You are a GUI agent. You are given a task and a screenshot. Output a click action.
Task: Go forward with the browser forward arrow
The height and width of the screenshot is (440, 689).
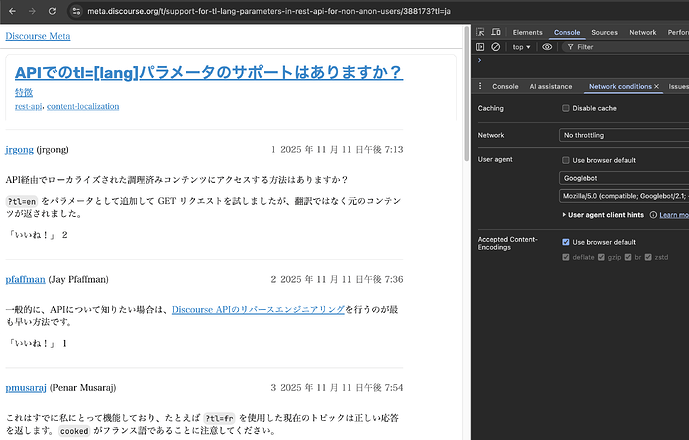[32, 11]
